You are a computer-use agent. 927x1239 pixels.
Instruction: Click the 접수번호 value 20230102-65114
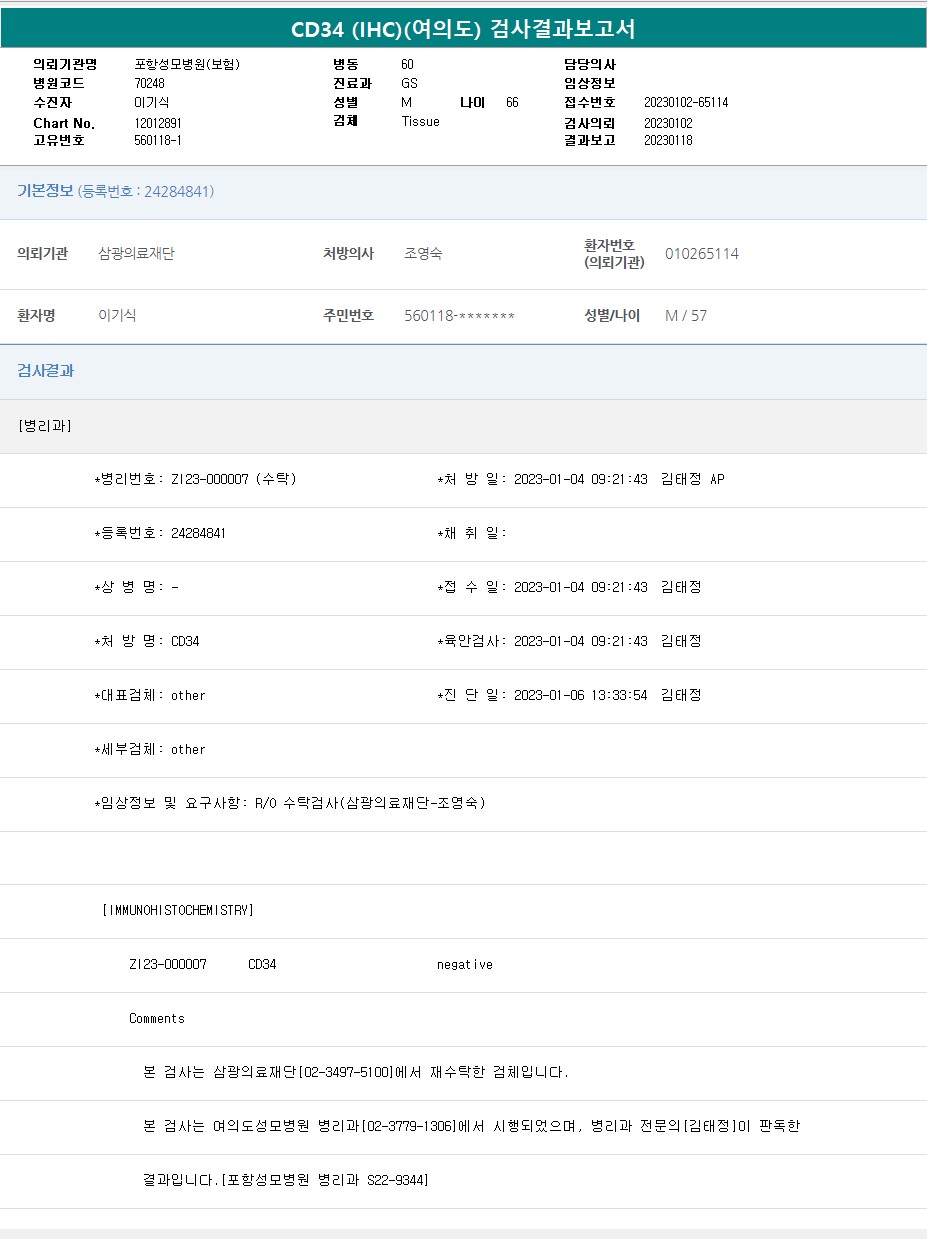(685, 102)
